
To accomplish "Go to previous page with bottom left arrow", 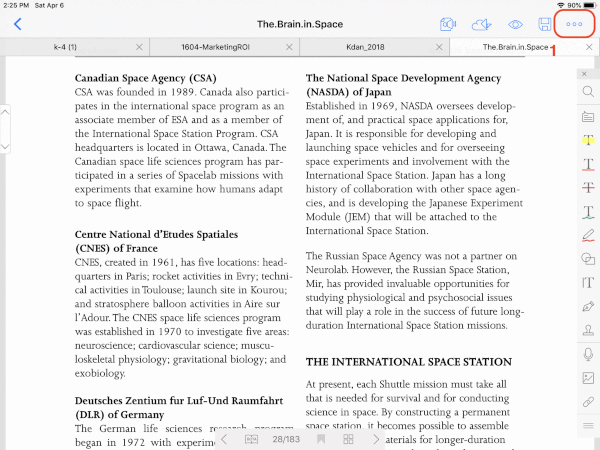I will pyautogui.click(x=224, y=439).
